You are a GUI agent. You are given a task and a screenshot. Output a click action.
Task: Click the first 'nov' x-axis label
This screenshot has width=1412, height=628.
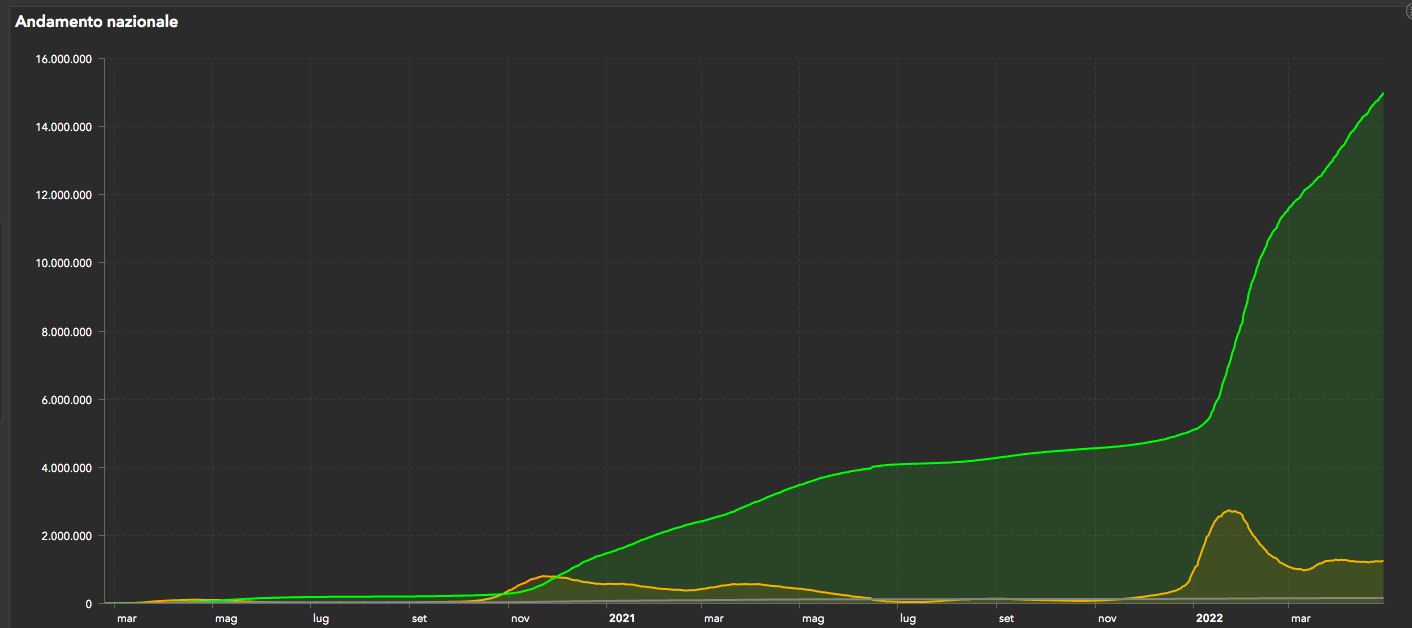coord(520,619)
